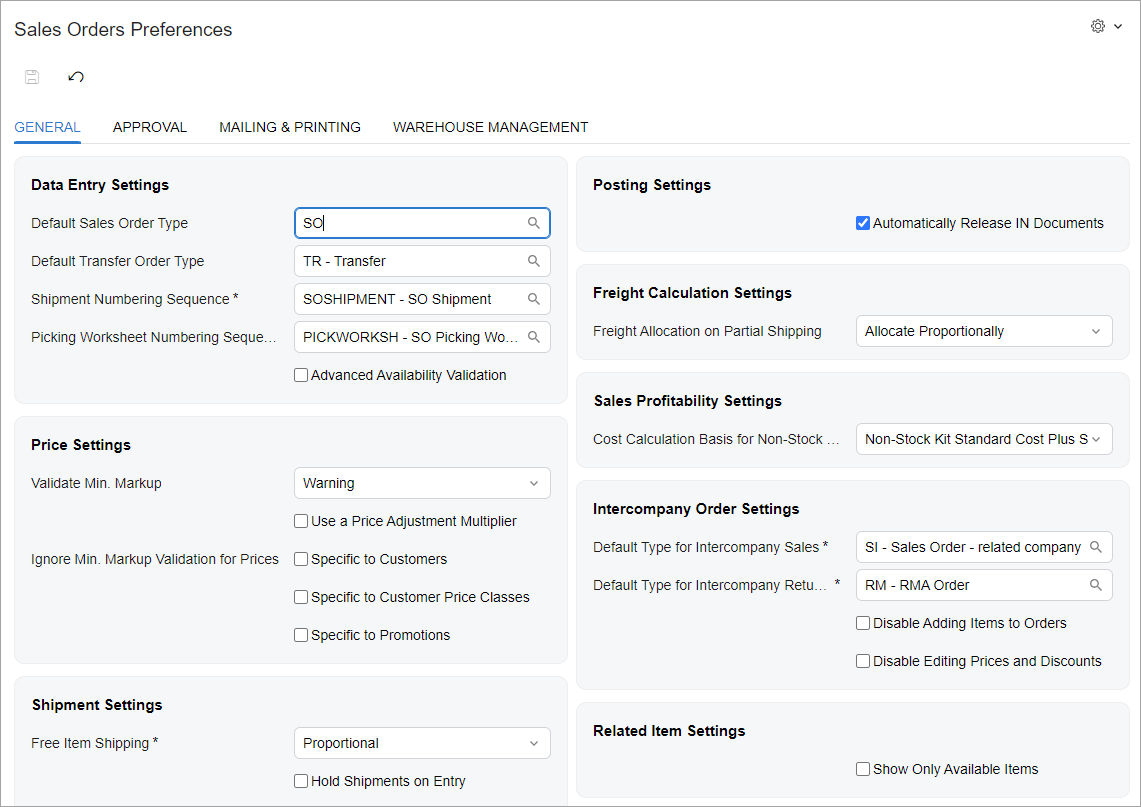This screenshot has height=807, width=1141.
Task: Open lookup for Shipment Numbering Sequence
Action: pos(534,299)
